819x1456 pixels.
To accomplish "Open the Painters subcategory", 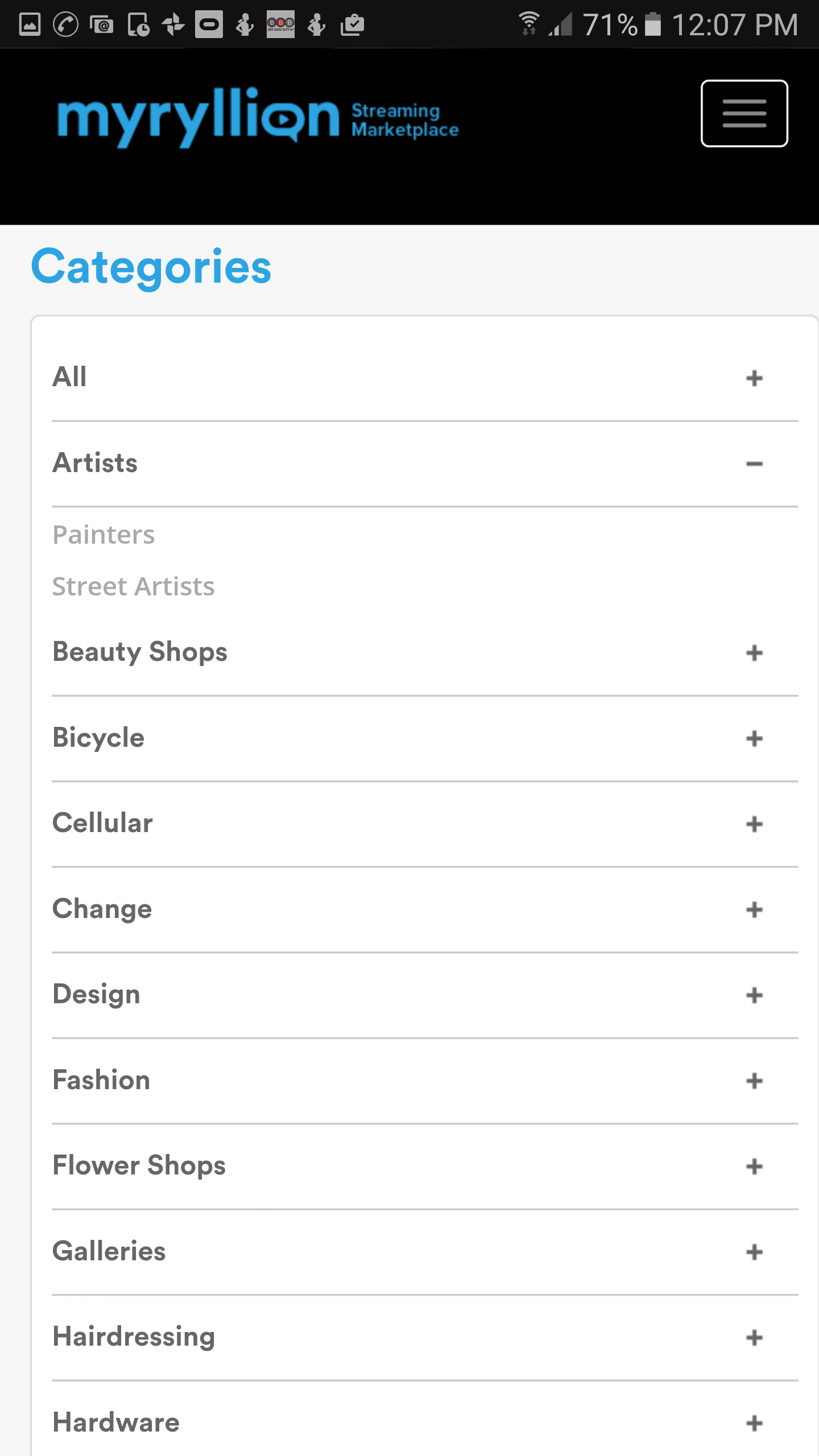I will click(x=104, y=535).
